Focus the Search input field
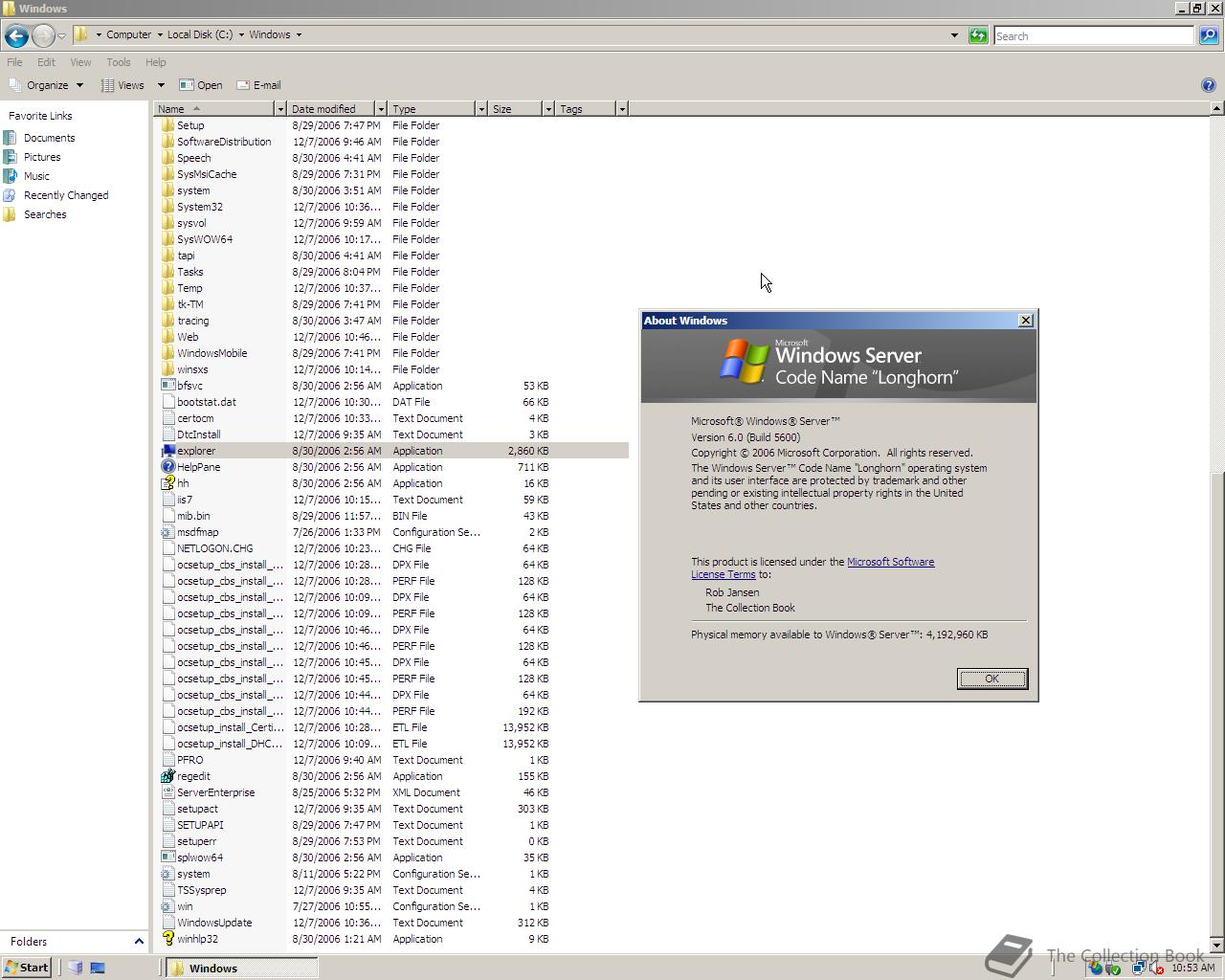 click(1094, 35)
